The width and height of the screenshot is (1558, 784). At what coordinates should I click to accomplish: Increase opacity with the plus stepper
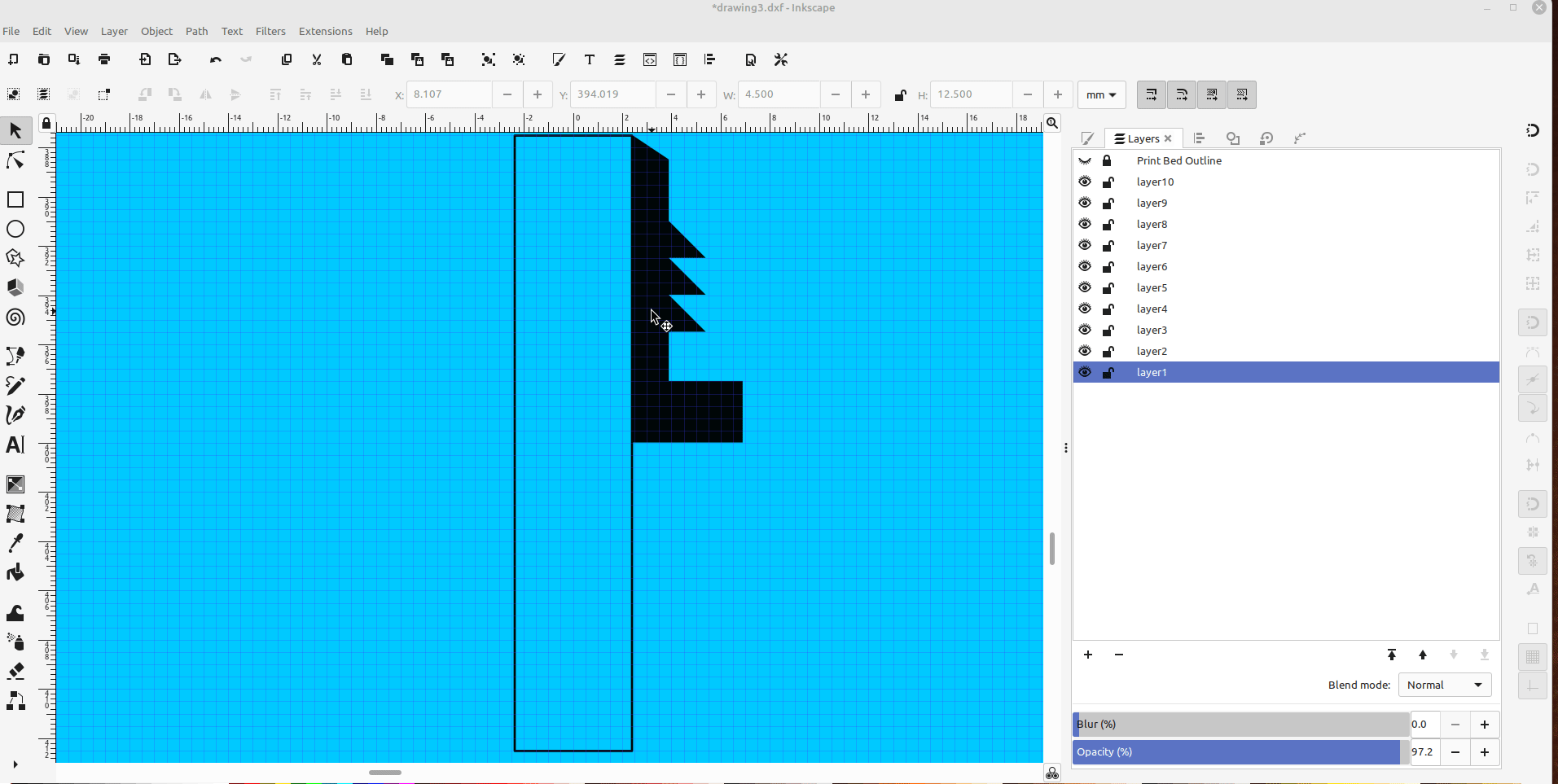click(x=1485, y=752)
